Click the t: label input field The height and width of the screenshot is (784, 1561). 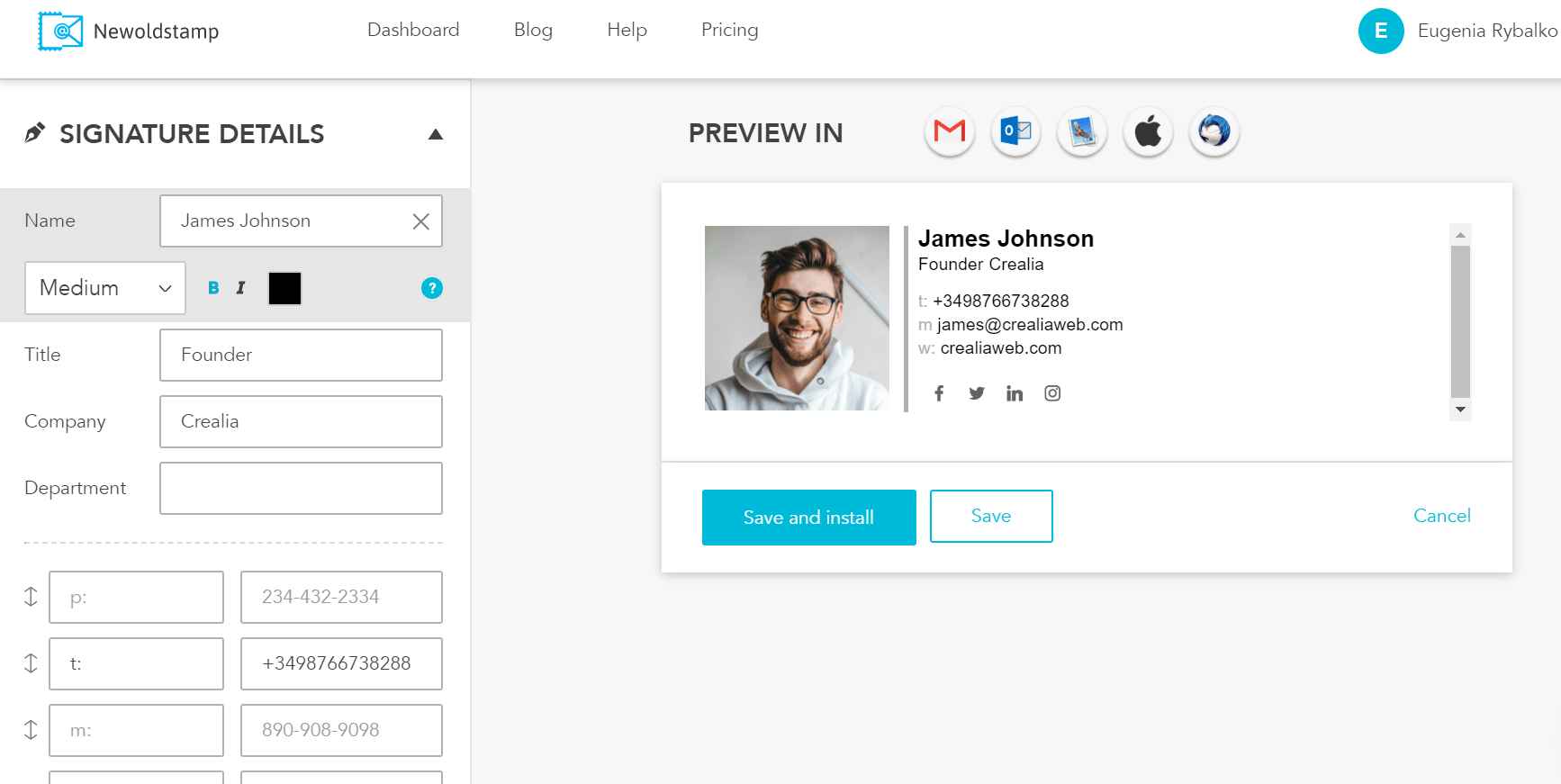(x=136, y=663)
